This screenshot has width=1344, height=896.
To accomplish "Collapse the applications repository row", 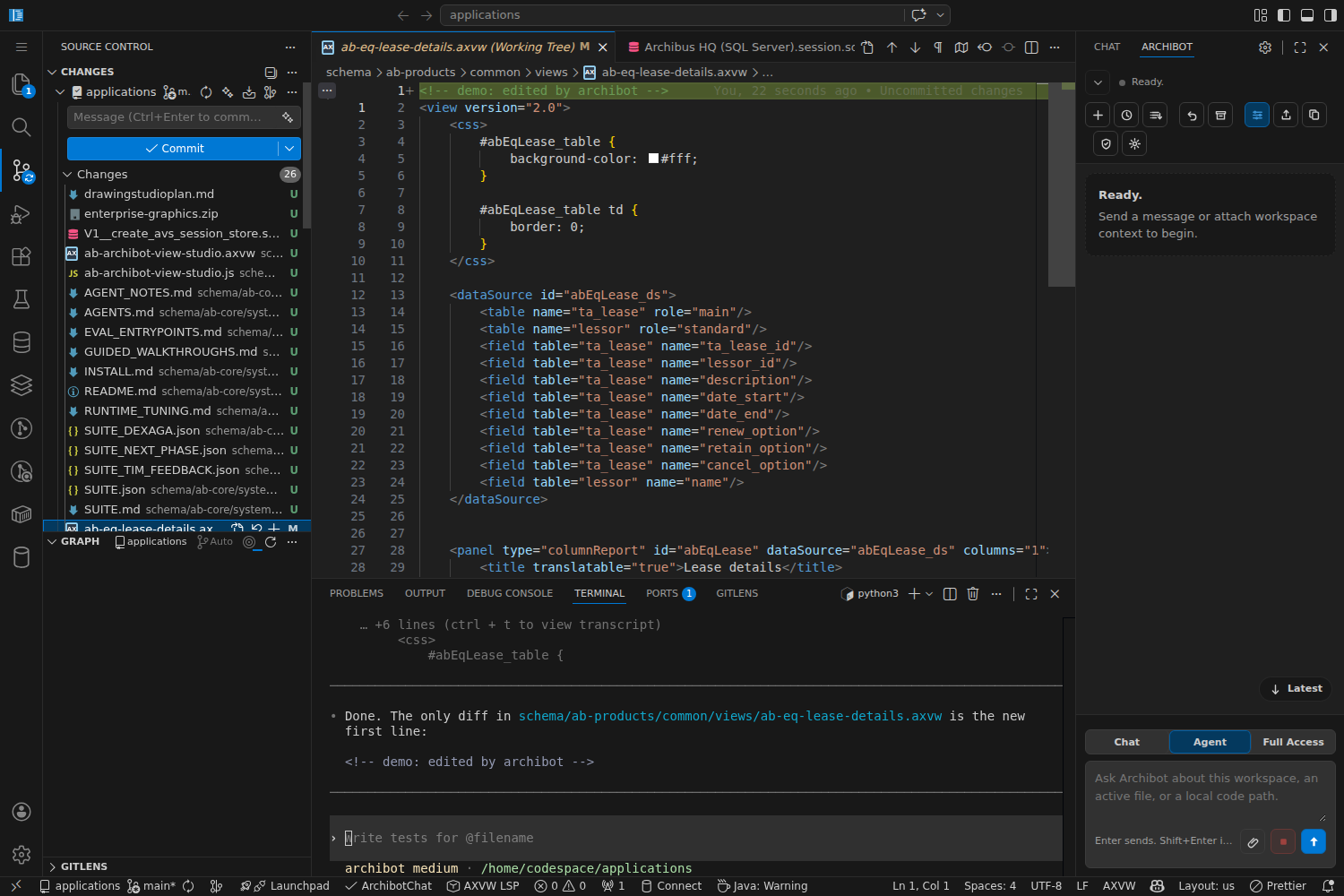I will tap(61, 92).
